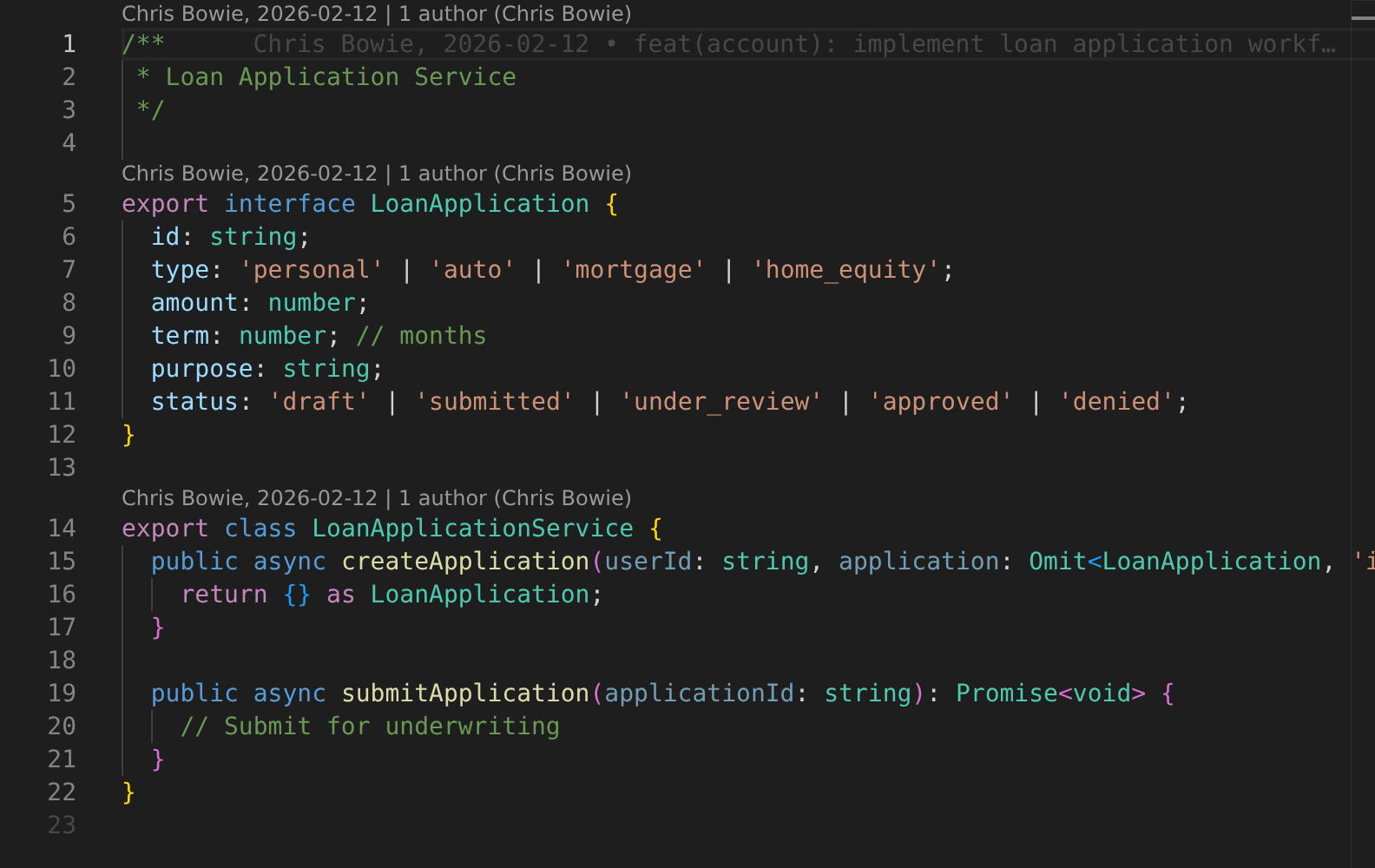Click the userId parameter on line 15
This screenshot has width=1375, height=868.
tap(648, 562)
